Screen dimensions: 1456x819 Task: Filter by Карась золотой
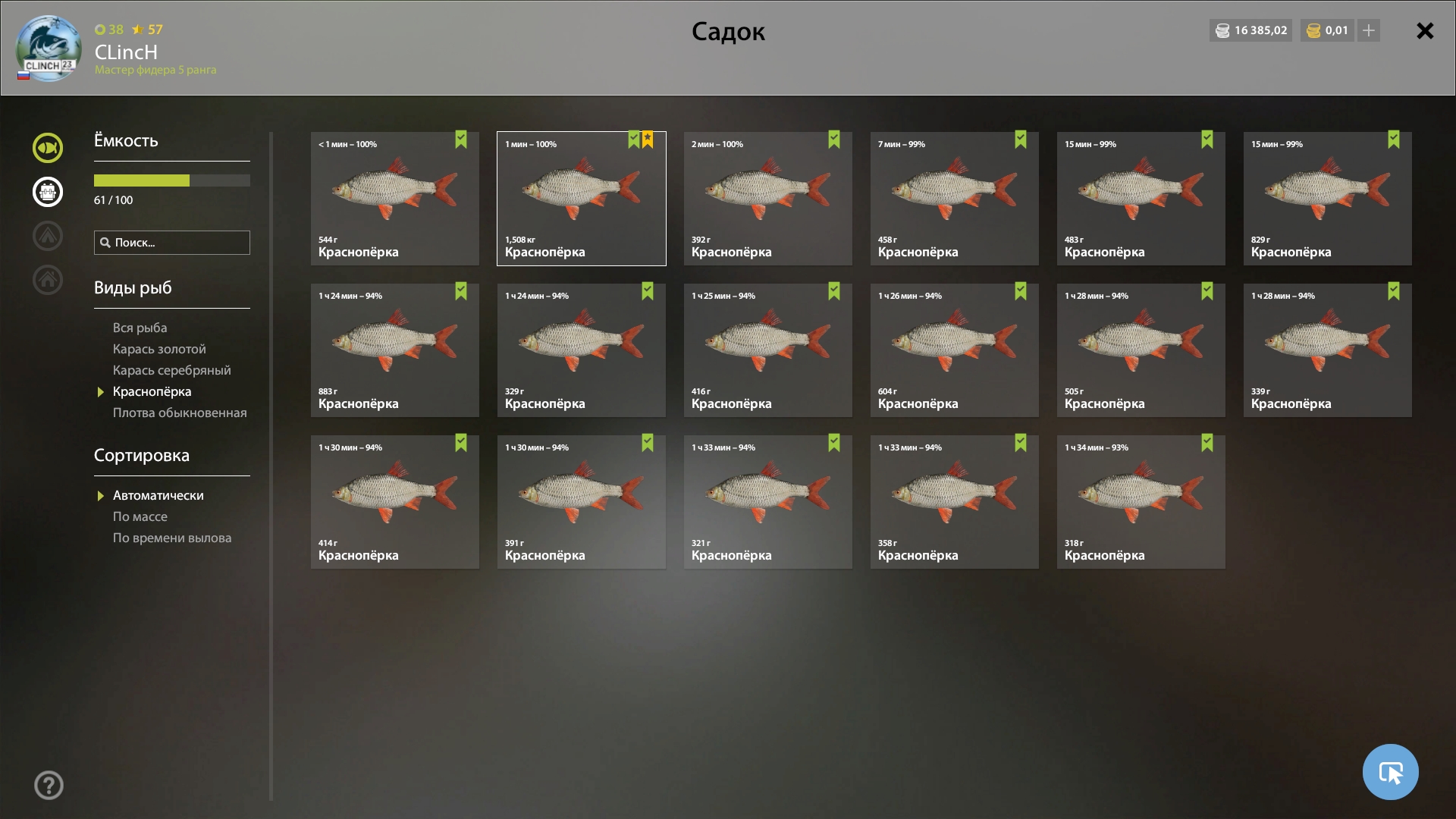point(159,349)
